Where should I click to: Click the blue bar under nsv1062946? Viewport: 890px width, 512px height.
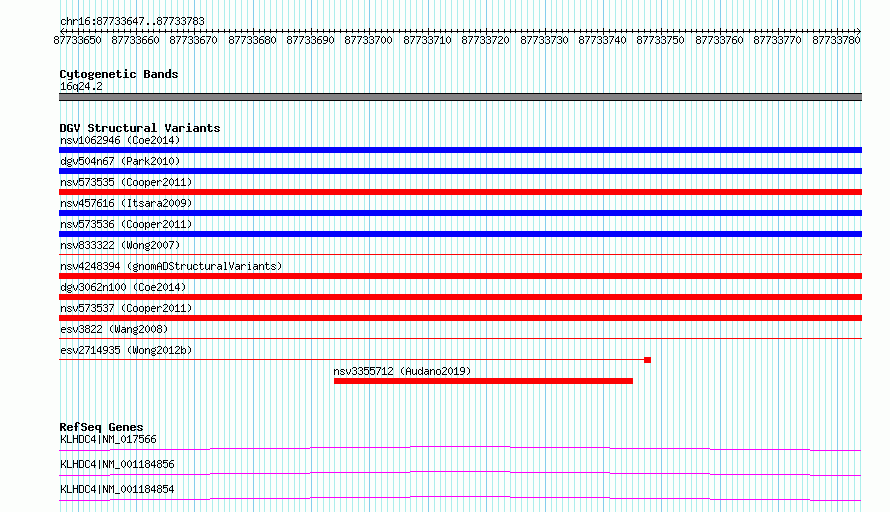(460, 150)
